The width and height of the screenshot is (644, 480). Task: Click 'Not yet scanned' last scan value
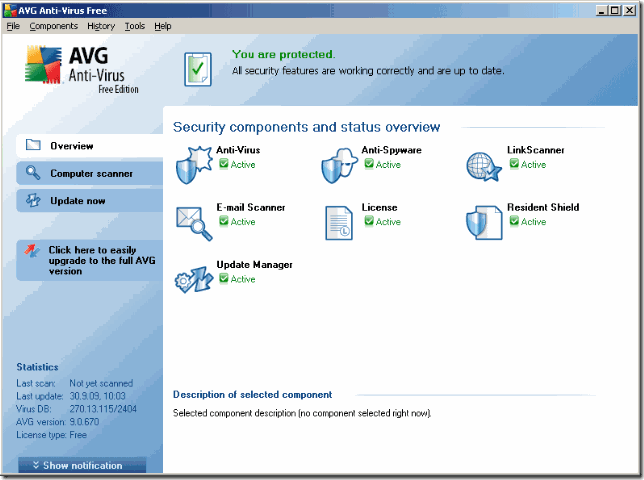pos(101,383)
